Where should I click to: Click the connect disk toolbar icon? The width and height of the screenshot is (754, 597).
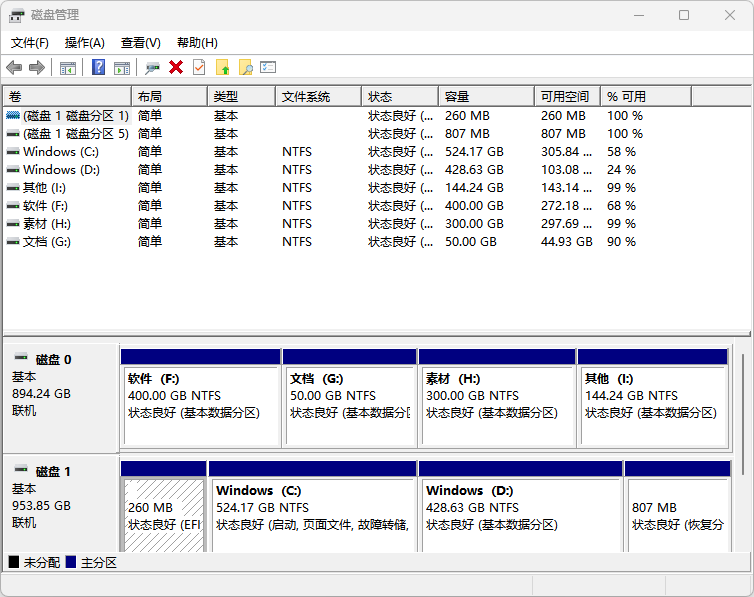pyautogui.click(x=152, y=68)
